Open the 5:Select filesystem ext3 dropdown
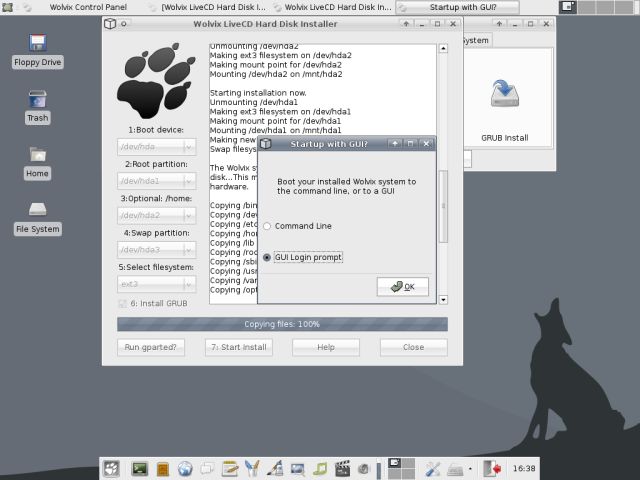Image resolution: width=640 pixels, height=480 pixels. [x=156, y=284]
